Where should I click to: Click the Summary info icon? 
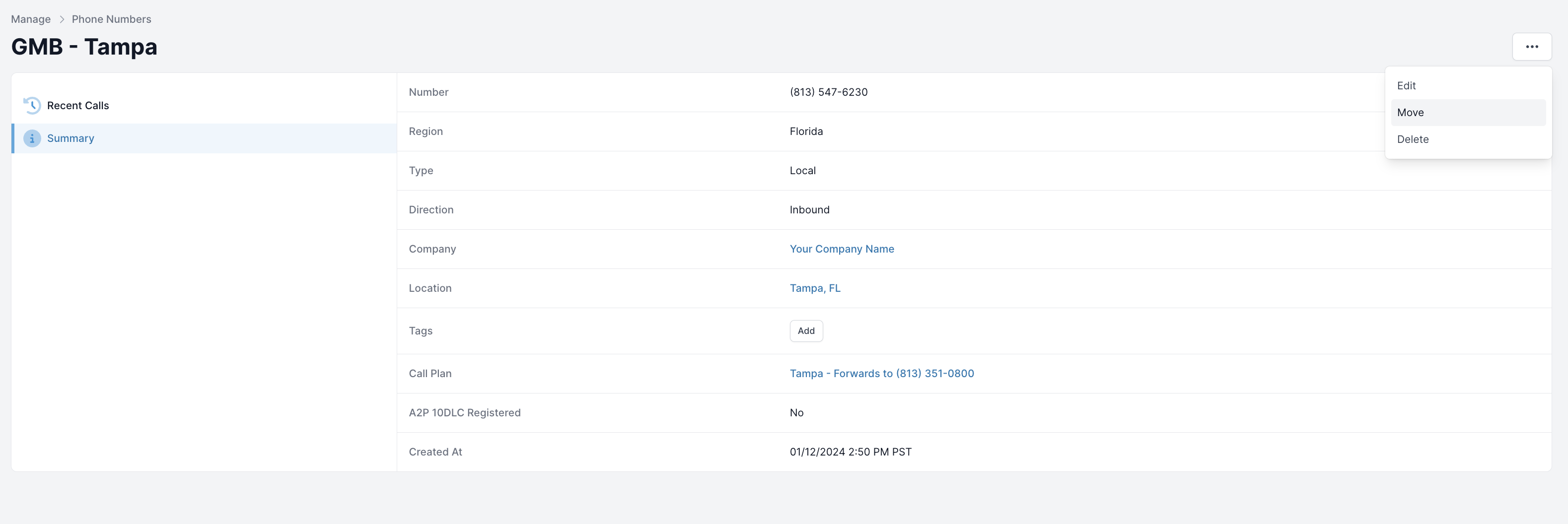point(32,138)
